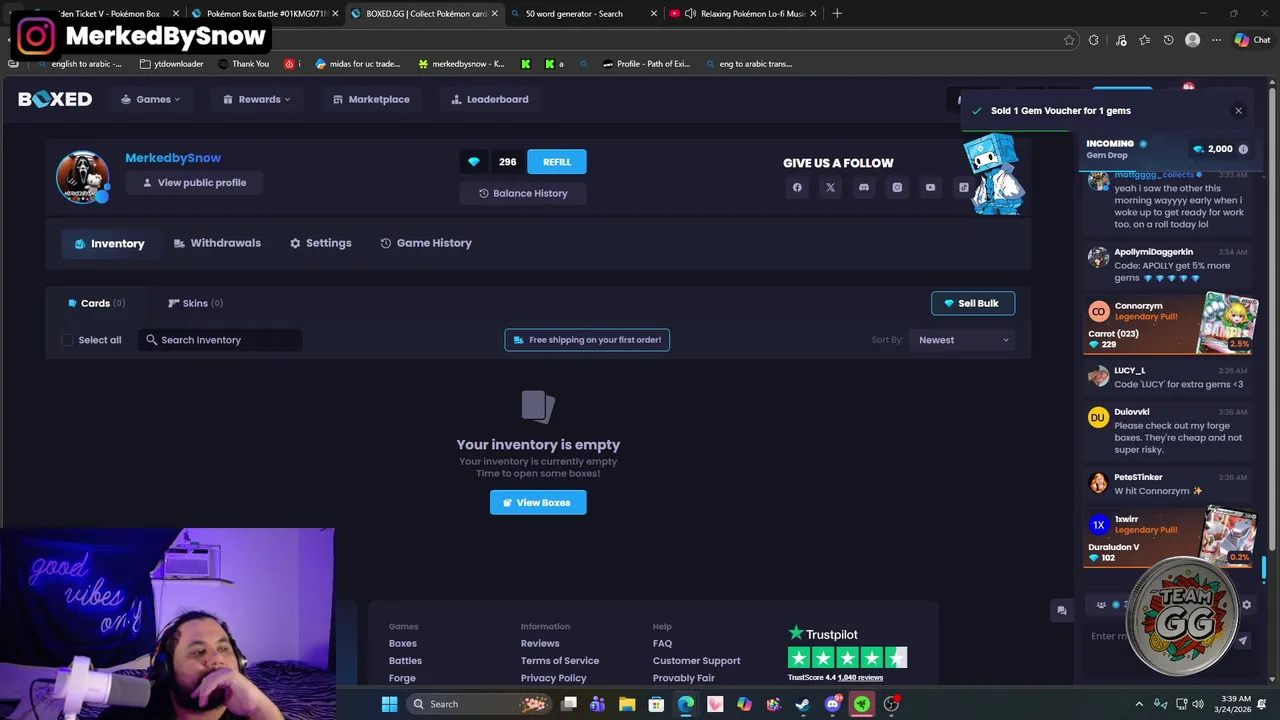Image resolution: width=1280 pixels, height=720 pixels.
Task: Open the Facebook social link icon
Action: [797, 187]
